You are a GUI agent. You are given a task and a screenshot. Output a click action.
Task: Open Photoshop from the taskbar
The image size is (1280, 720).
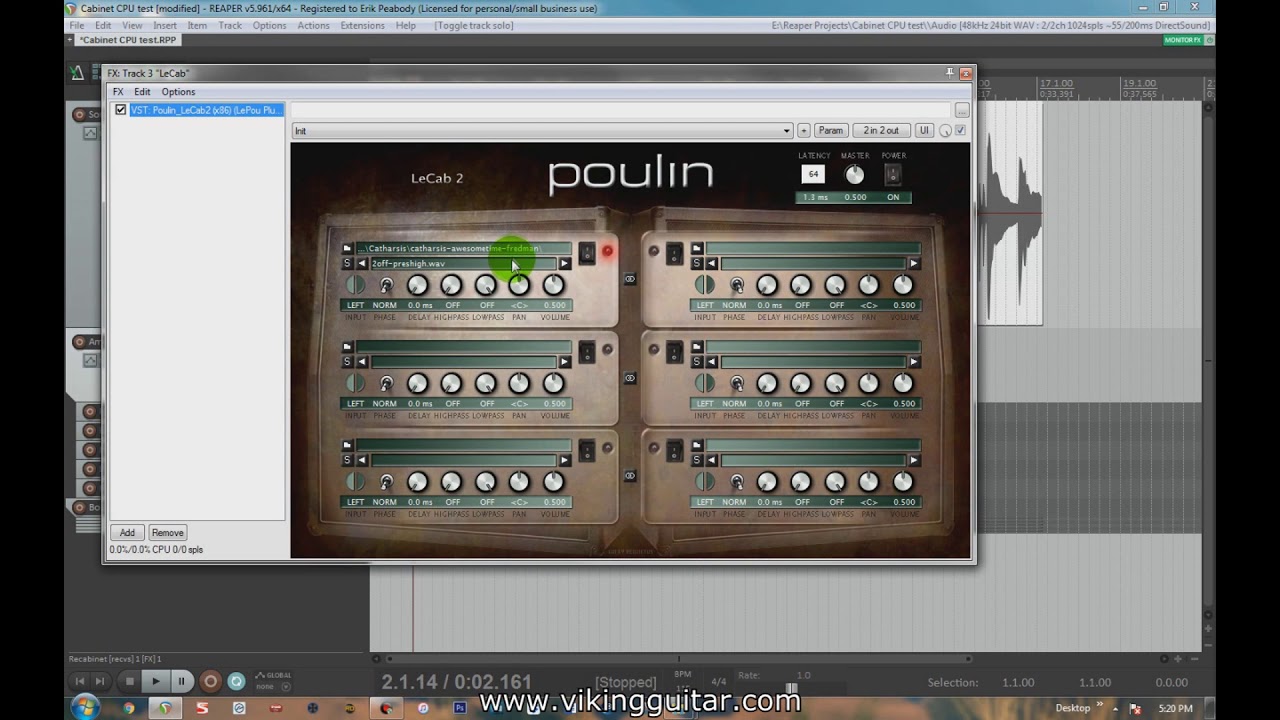[460, 708]
